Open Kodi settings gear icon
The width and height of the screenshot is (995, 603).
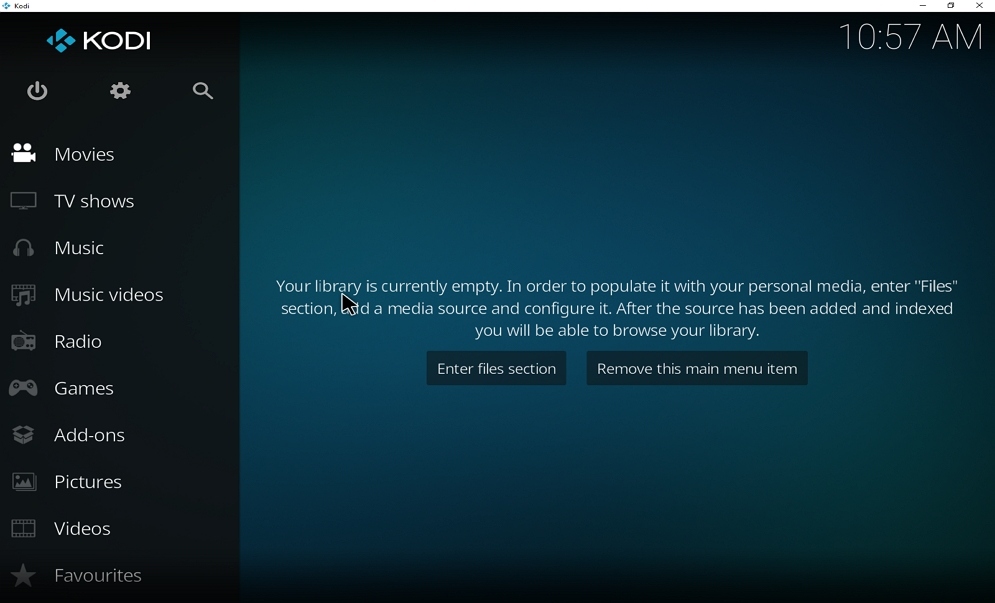[120, 91]
